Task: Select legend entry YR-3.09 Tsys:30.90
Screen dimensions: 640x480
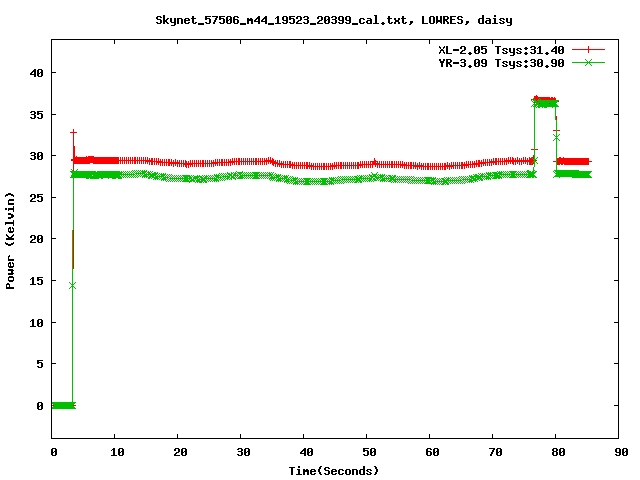Action: coord(501,63)
